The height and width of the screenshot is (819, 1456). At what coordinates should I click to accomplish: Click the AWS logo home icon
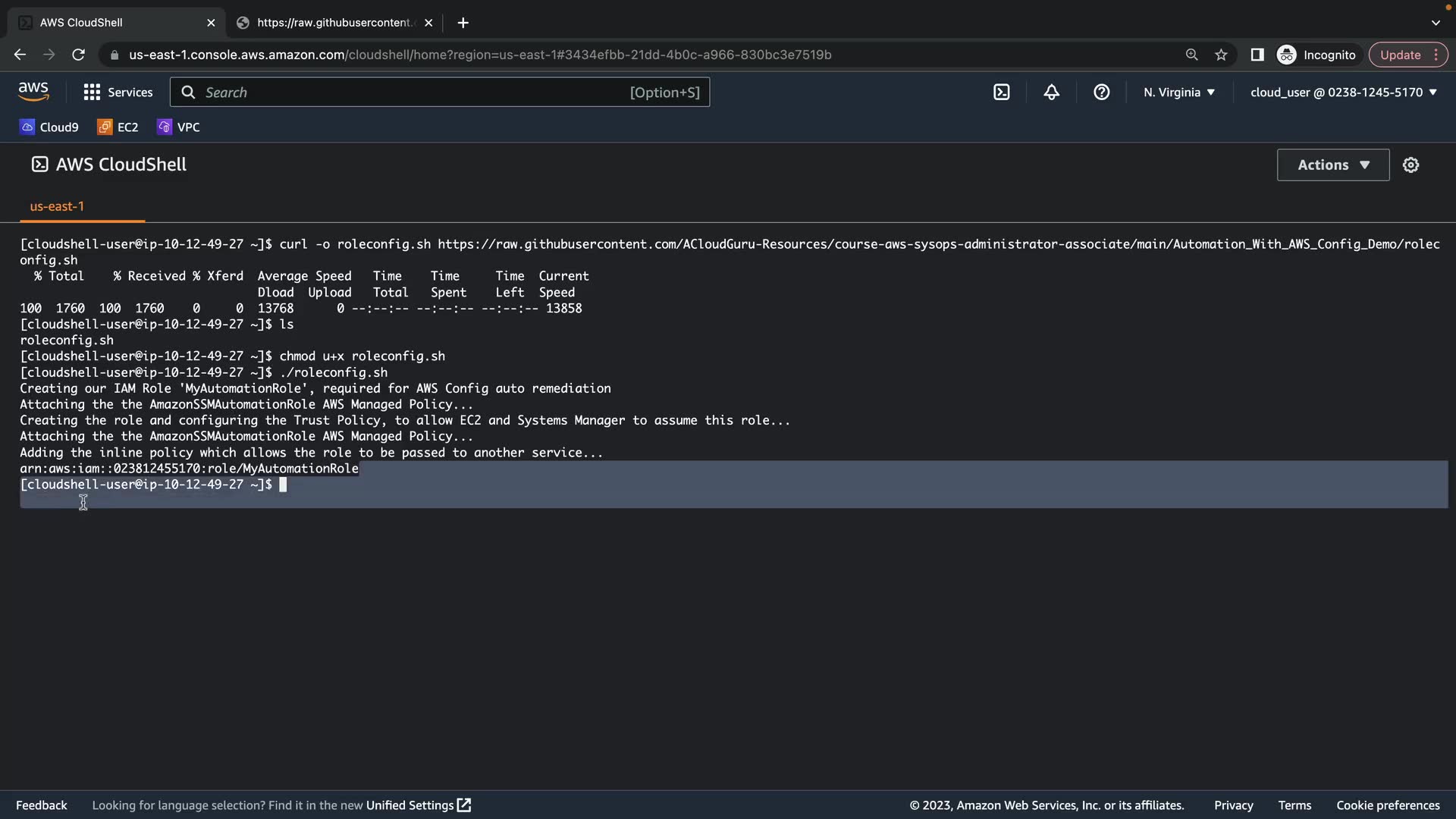tap(33, 92)
